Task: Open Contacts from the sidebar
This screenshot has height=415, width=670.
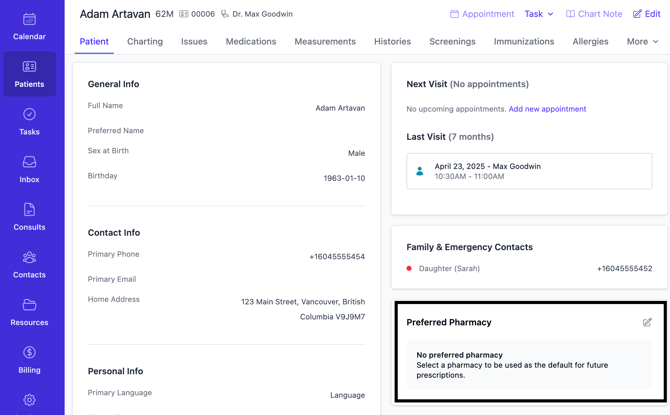Action: point(29,265)
